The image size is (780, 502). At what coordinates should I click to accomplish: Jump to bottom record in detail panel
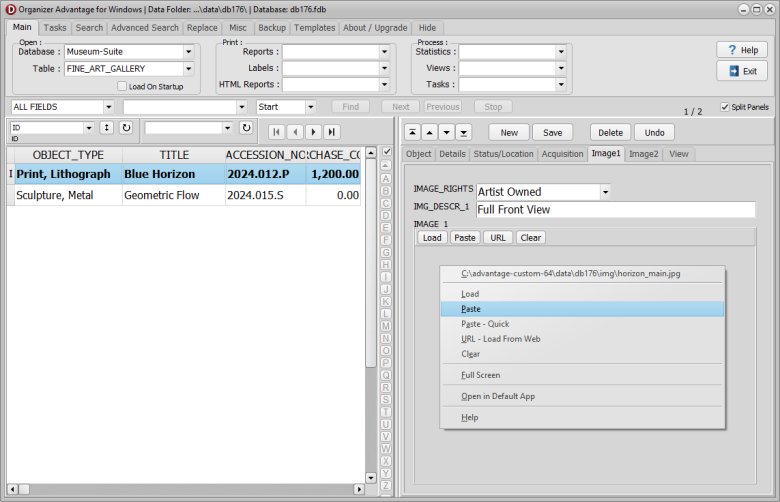pyautogui.click(x=463, y=132)
